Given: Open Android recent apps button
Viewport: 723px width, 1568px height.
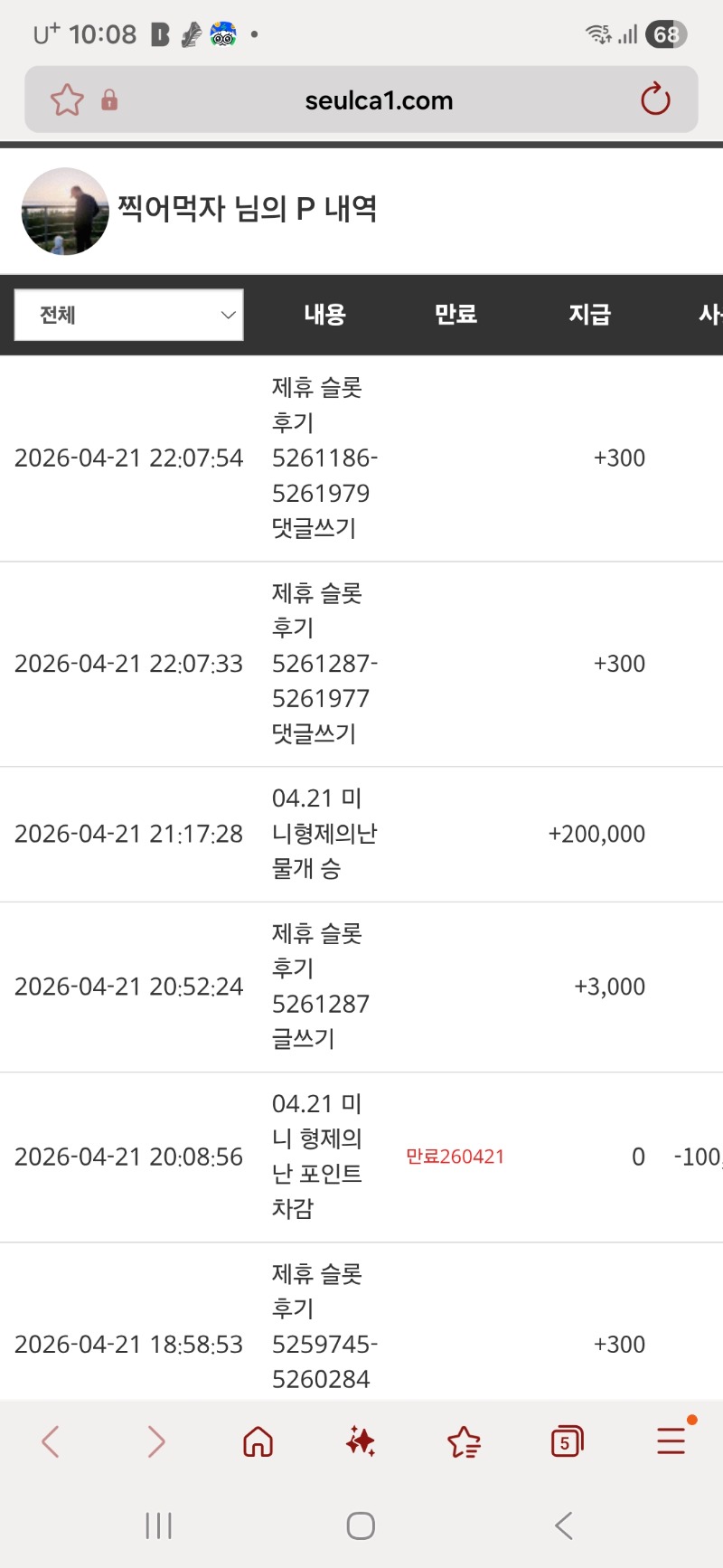Looking at the screenshot, I should point(158,1526).
